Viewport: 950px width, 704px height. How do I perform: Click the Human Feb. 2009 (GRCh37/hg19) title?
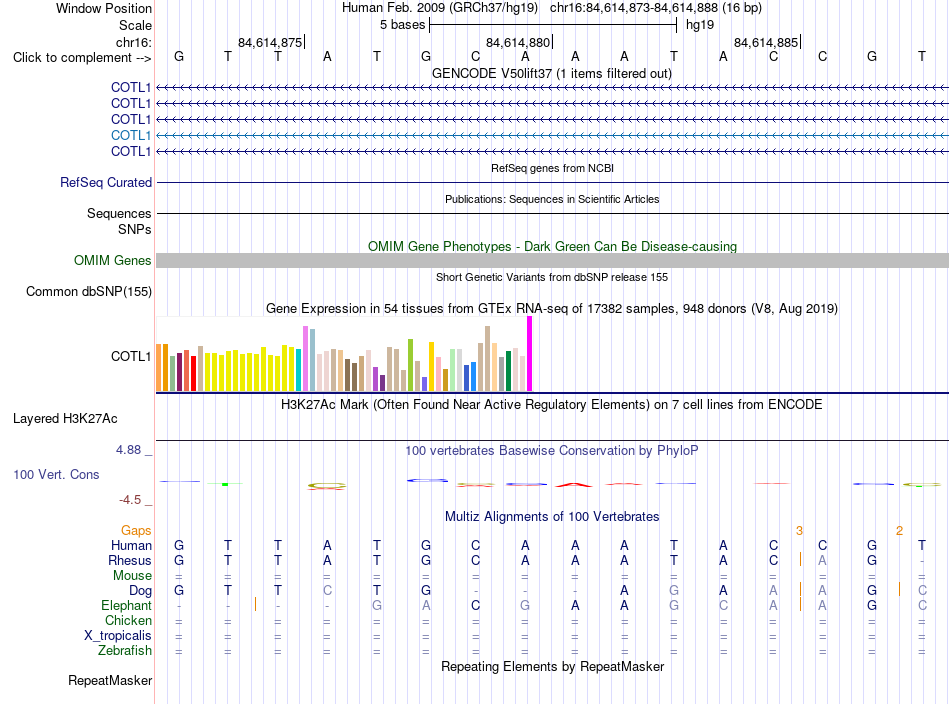click(440, 8)
